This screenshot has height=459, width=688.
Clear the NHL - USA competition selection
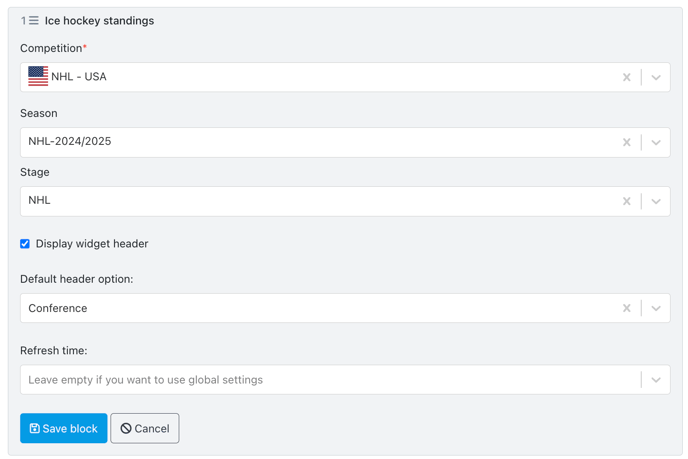tap(627, 77)
